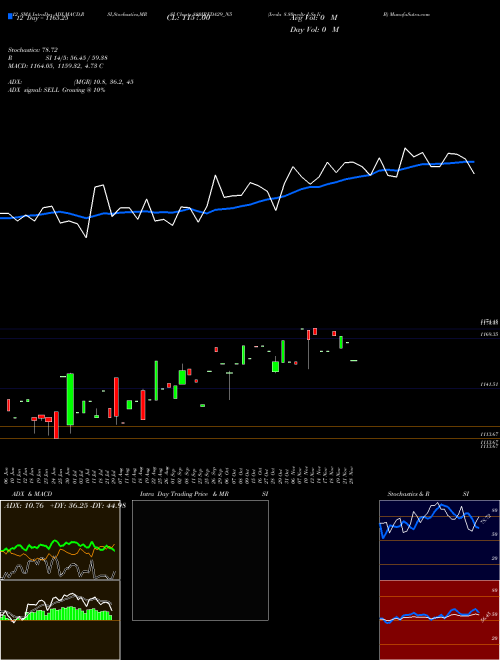
Task: Click the ADX (MGR) values line
Action: 71,82
